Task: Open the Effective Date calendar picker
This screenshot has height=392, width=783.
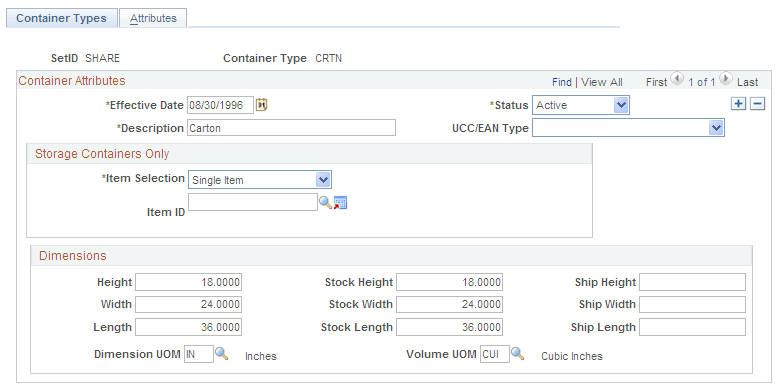Action: pos(262,105)
